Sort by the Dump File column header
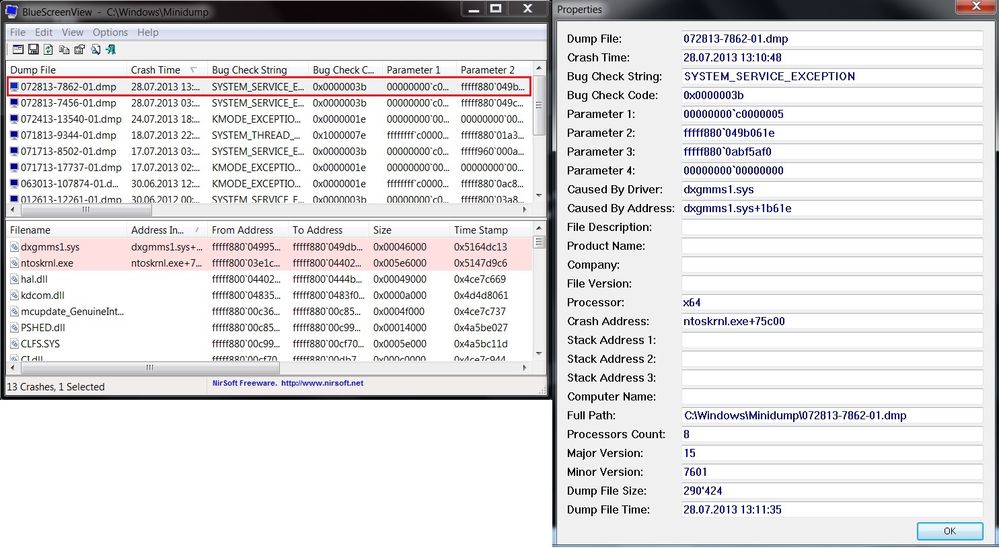999x548 pixels. click(x=66, y=69)
